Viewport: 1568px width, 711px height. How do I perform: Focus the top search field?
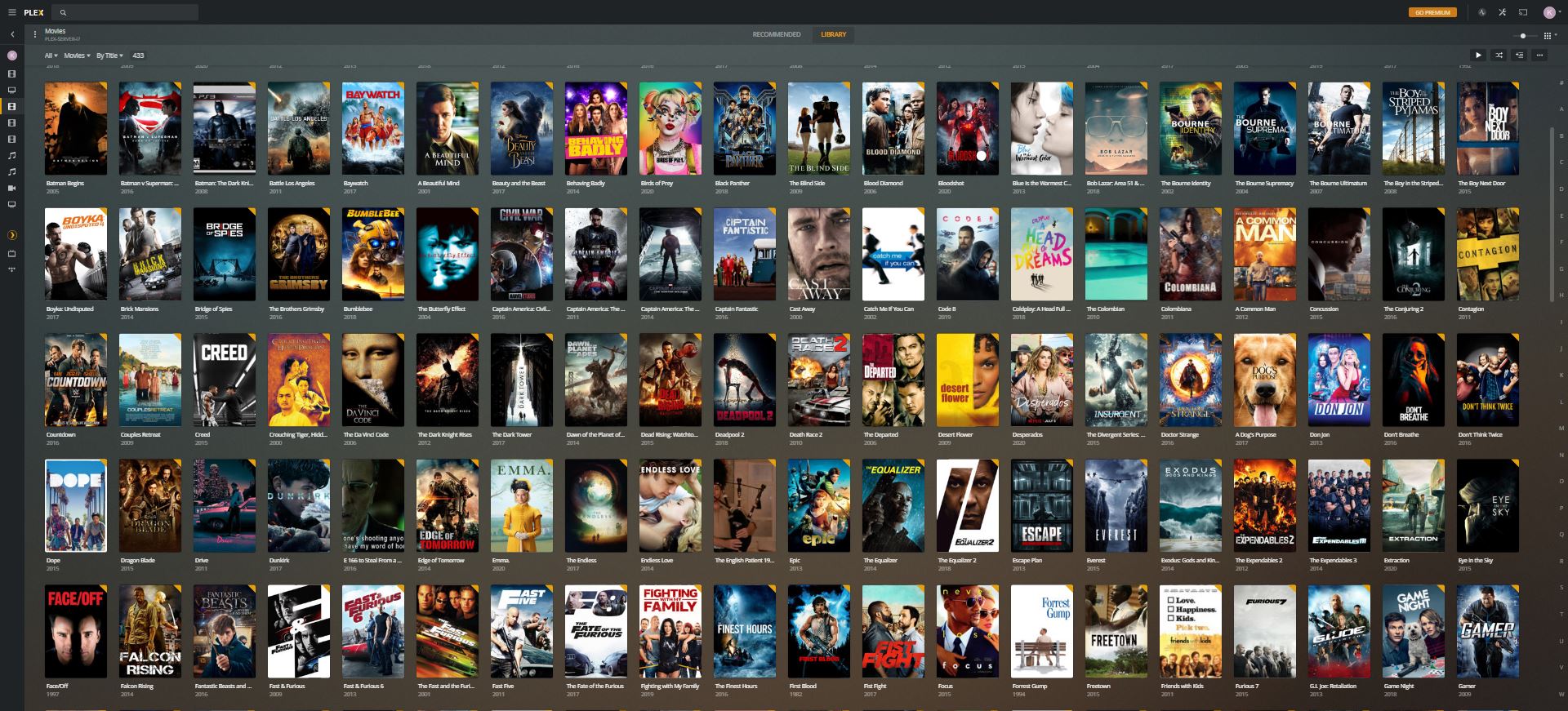[x=125, y=12]
